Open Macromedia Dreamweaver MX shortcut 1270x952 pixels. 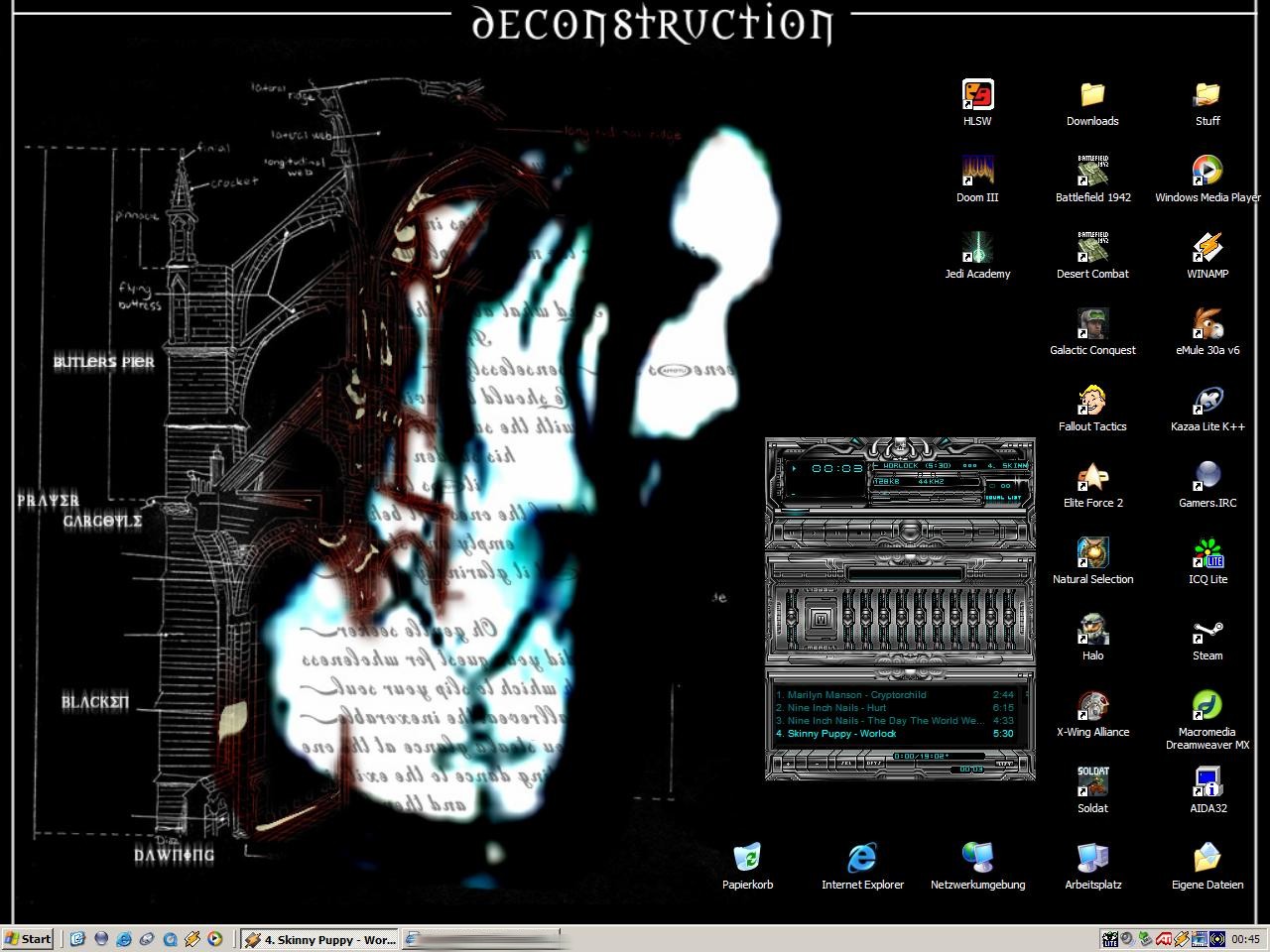pyautogui.click(x=1207, y=720)
